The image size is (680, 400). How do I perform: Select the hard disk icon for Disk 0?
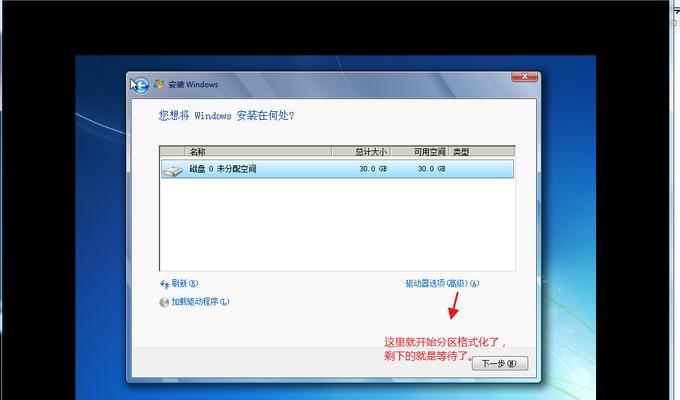coord(173,171)
